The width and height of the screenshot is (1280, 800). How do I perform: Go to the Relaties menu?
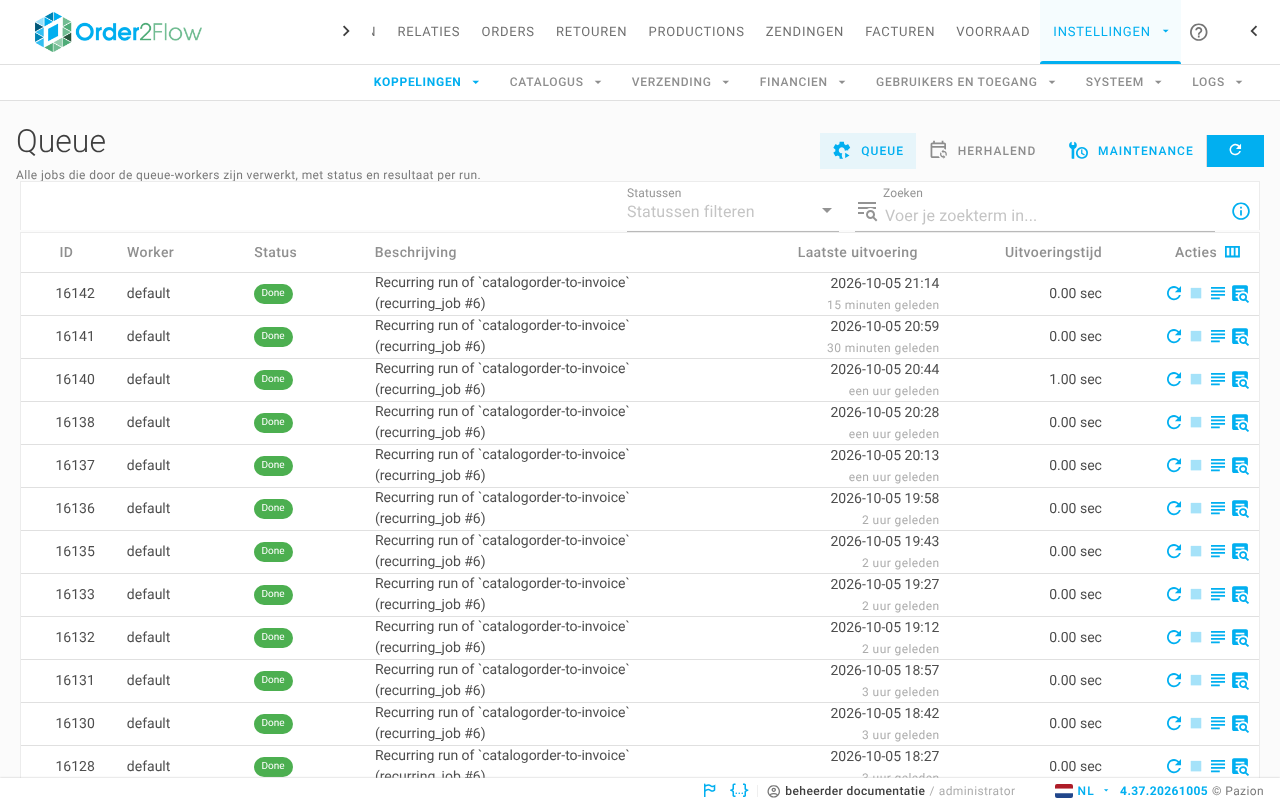point(429,32)
